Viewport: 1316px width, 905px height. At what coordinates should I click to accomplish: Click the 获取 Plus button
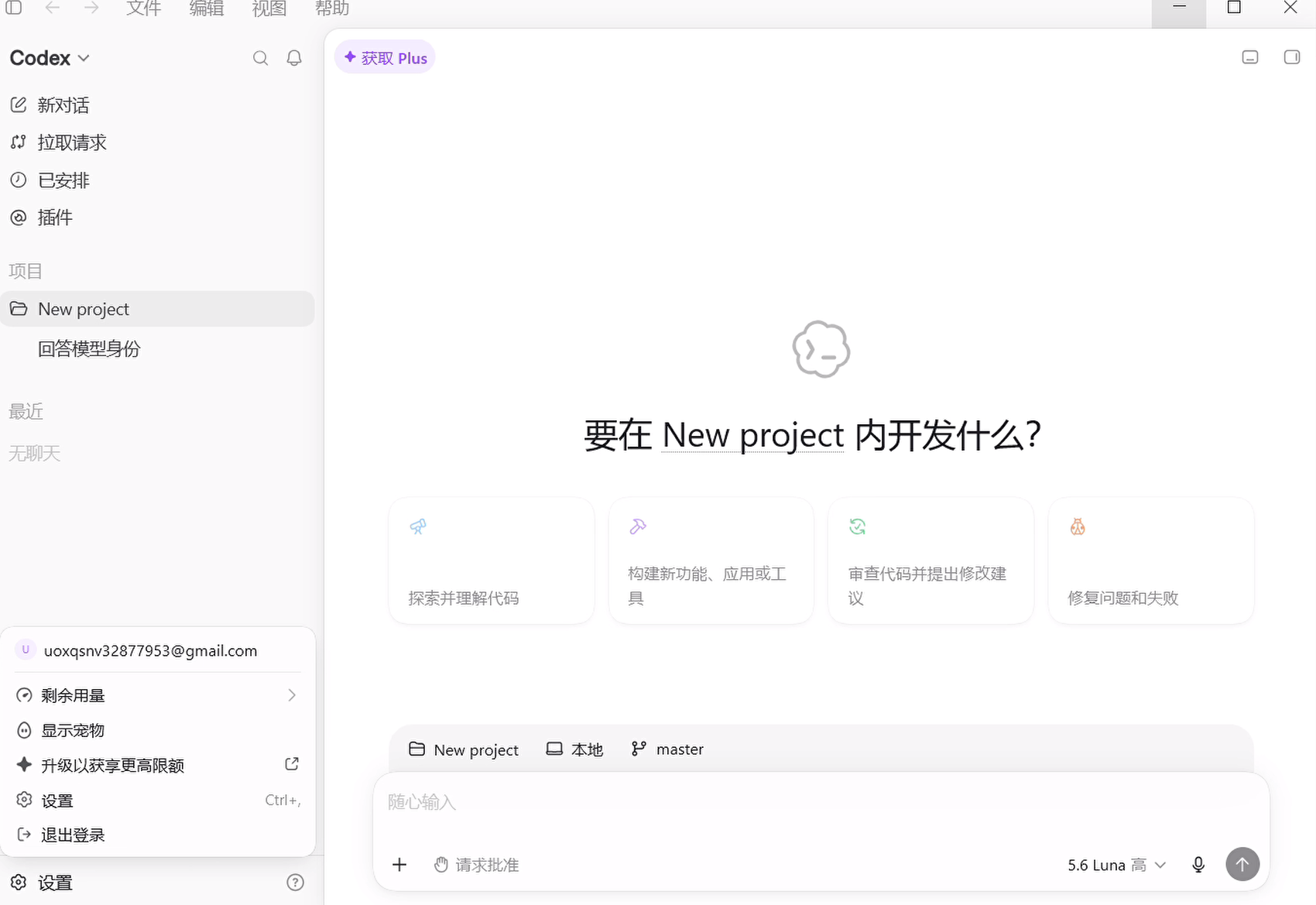pos(385,58)
